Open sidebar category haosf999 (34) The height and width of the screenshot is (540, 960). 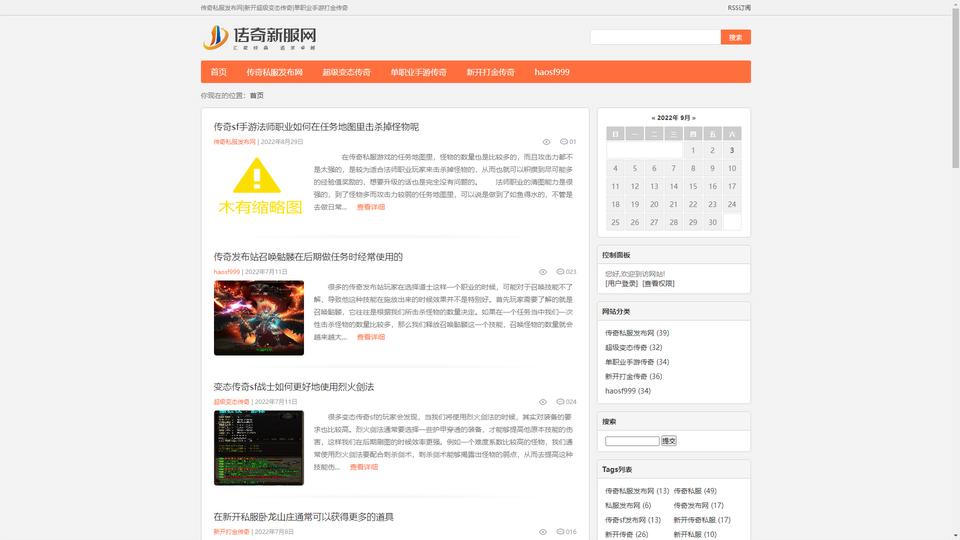tap(628, 391)
